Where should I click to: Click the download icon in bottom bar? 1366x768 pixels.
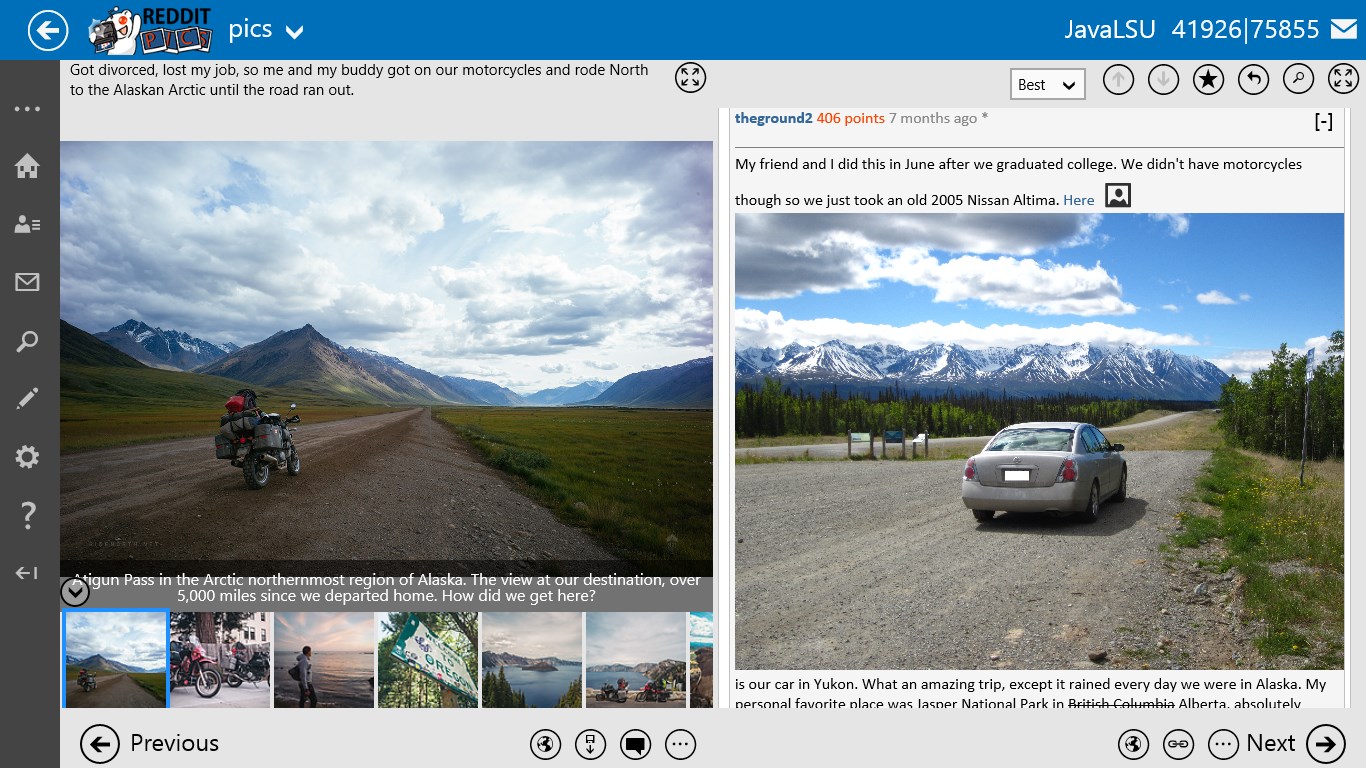590,744
